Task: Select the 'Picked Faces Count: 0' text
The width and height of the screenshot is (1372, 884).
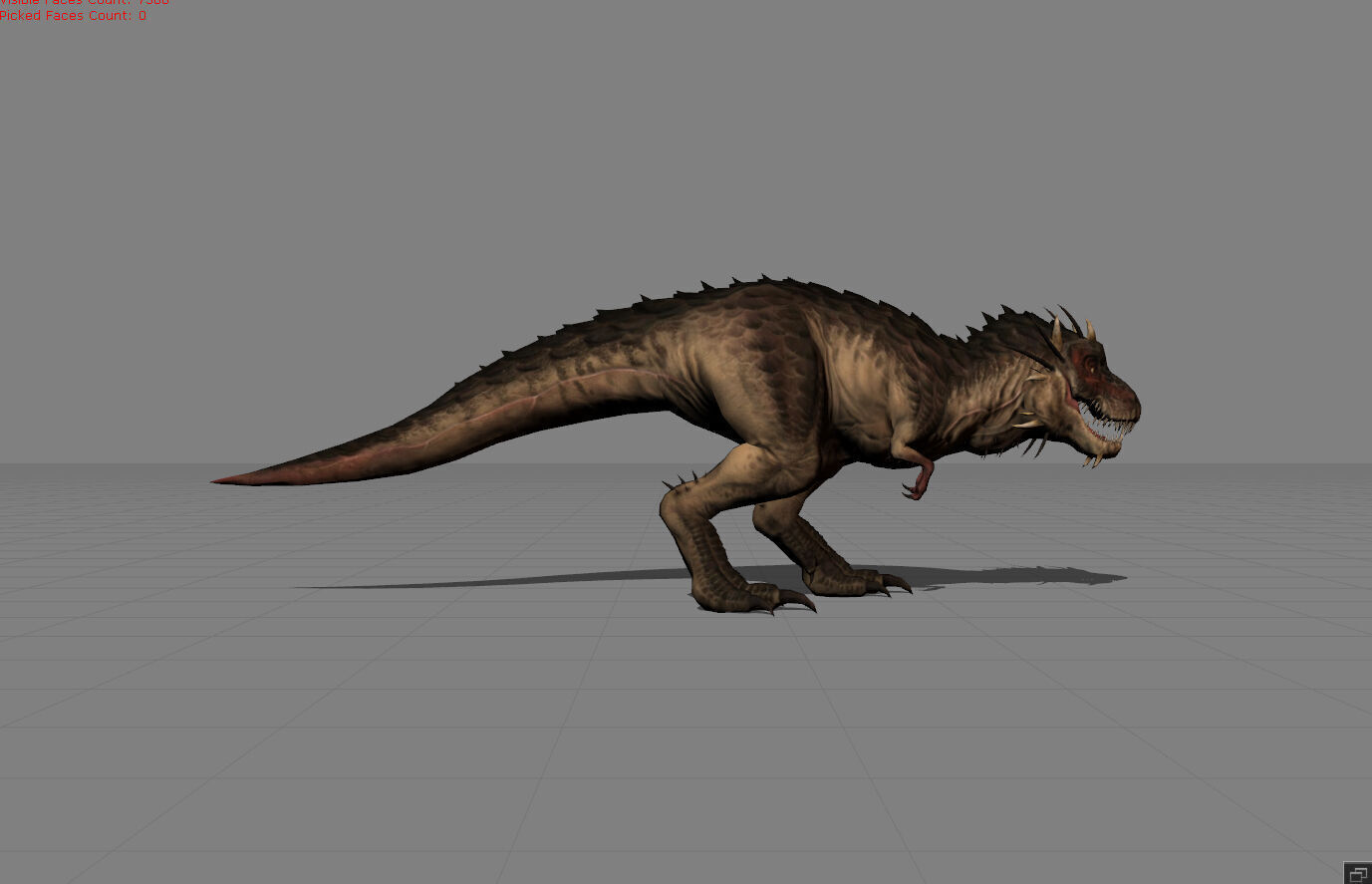Action: (x=73, y=16)
